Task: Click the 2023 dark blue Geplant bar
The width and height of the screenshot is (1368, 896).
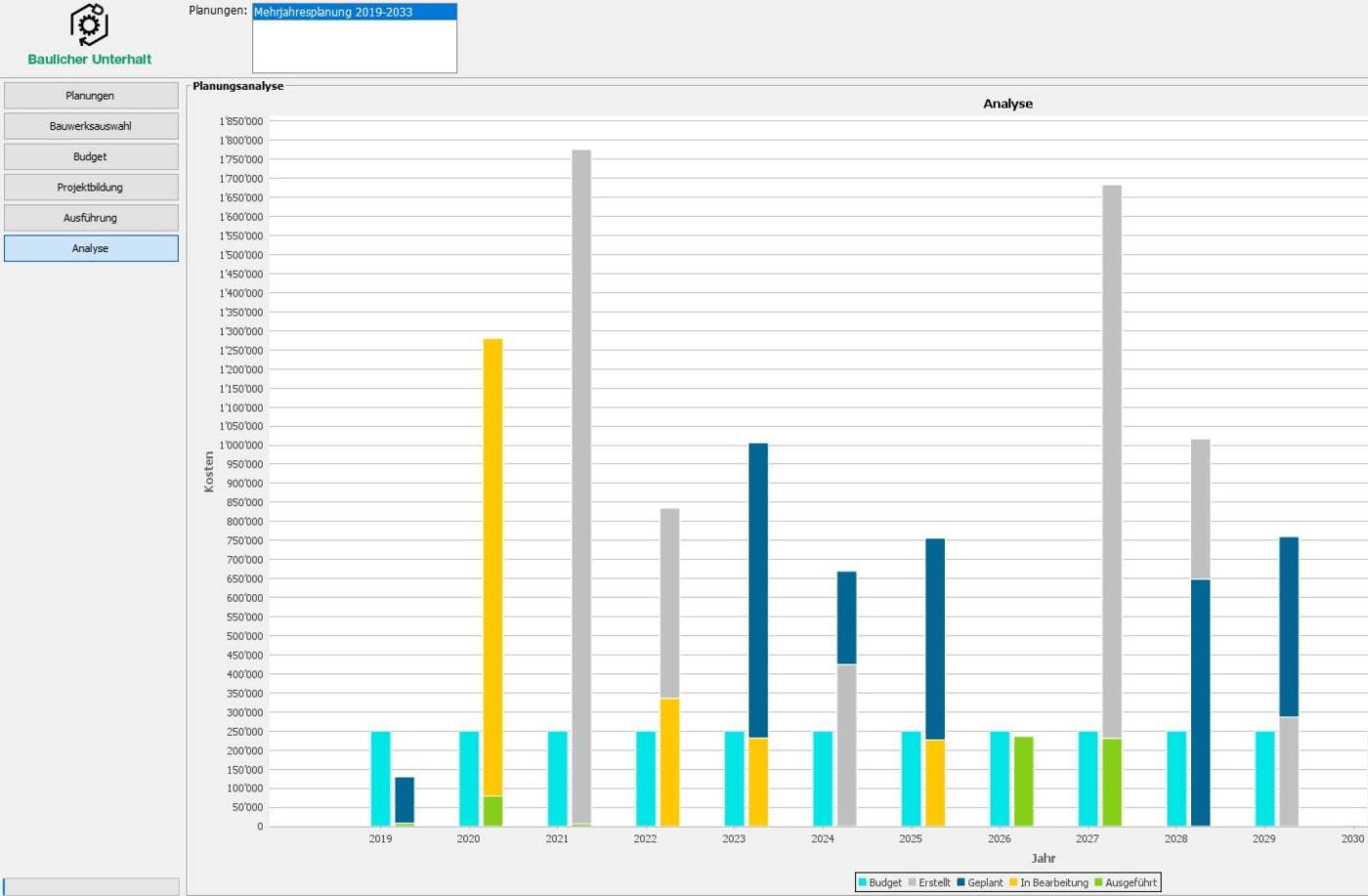Action: coord(758,590)
